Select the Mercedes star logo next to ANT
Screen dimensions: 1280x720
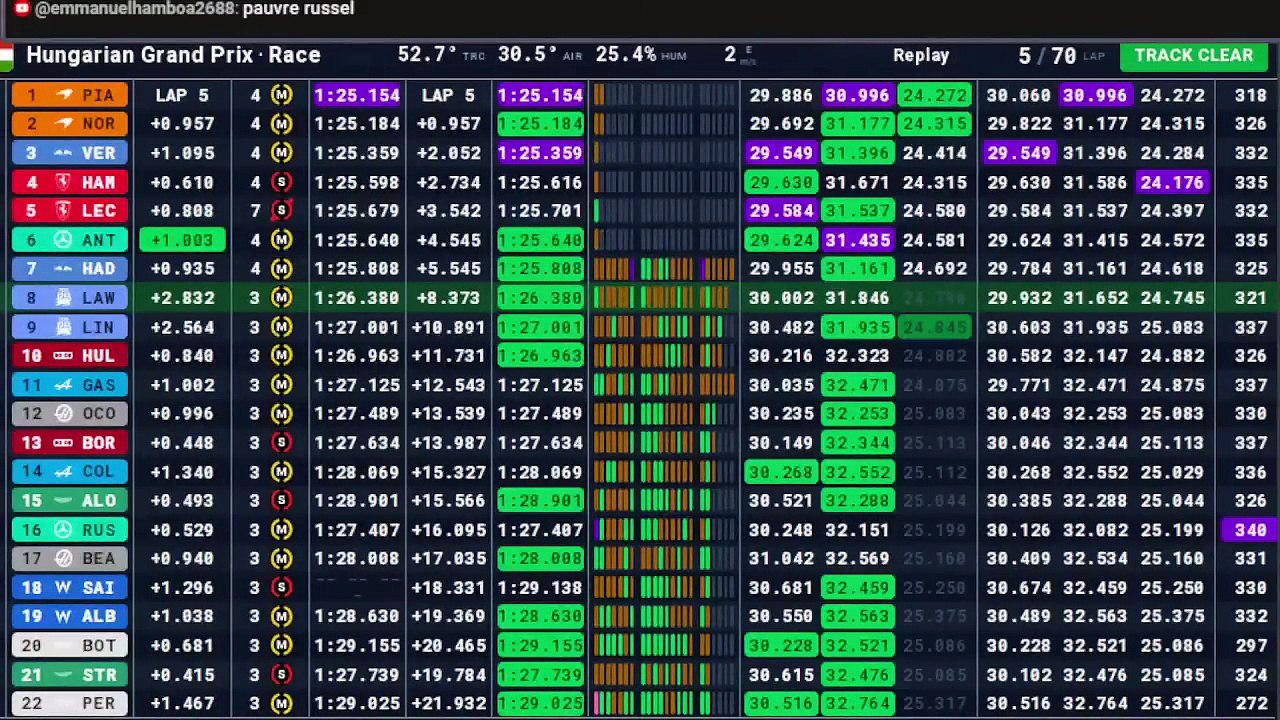64,240
